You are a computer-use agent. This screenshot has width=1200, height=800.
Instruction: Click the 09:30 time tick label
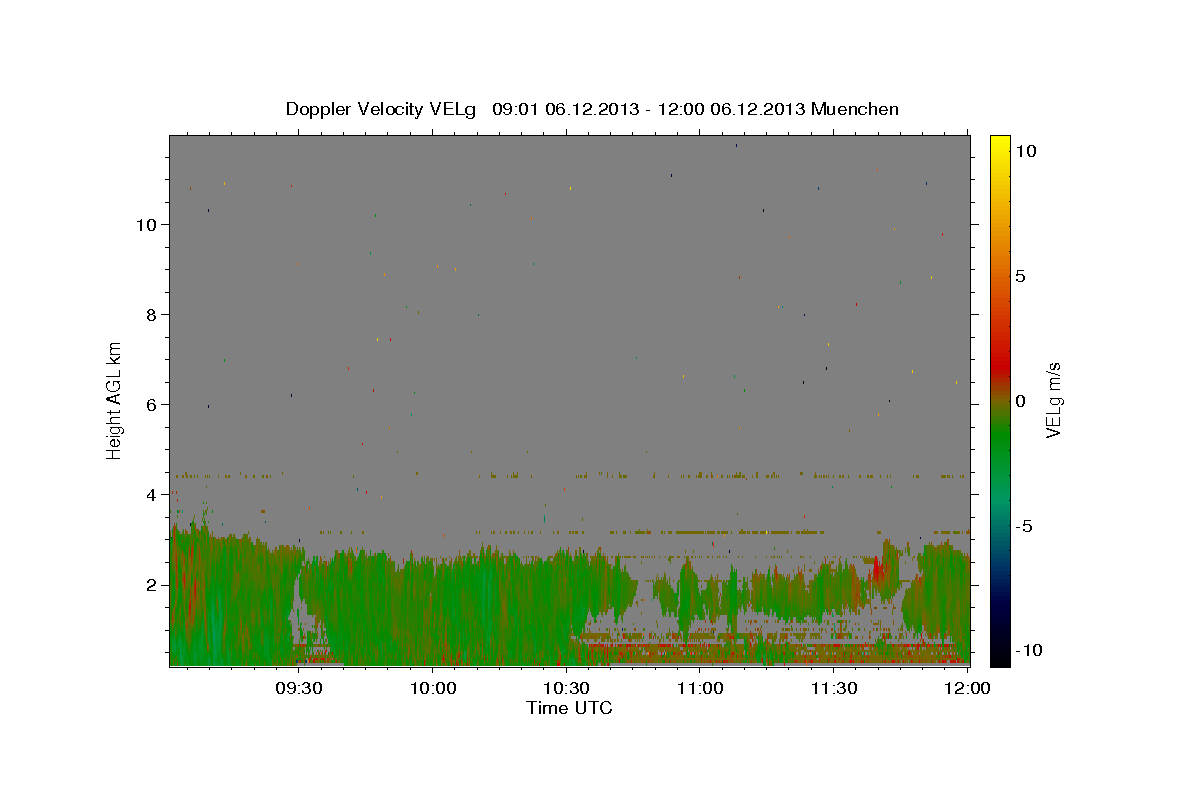pyautogui.click(x=299, y=689)
